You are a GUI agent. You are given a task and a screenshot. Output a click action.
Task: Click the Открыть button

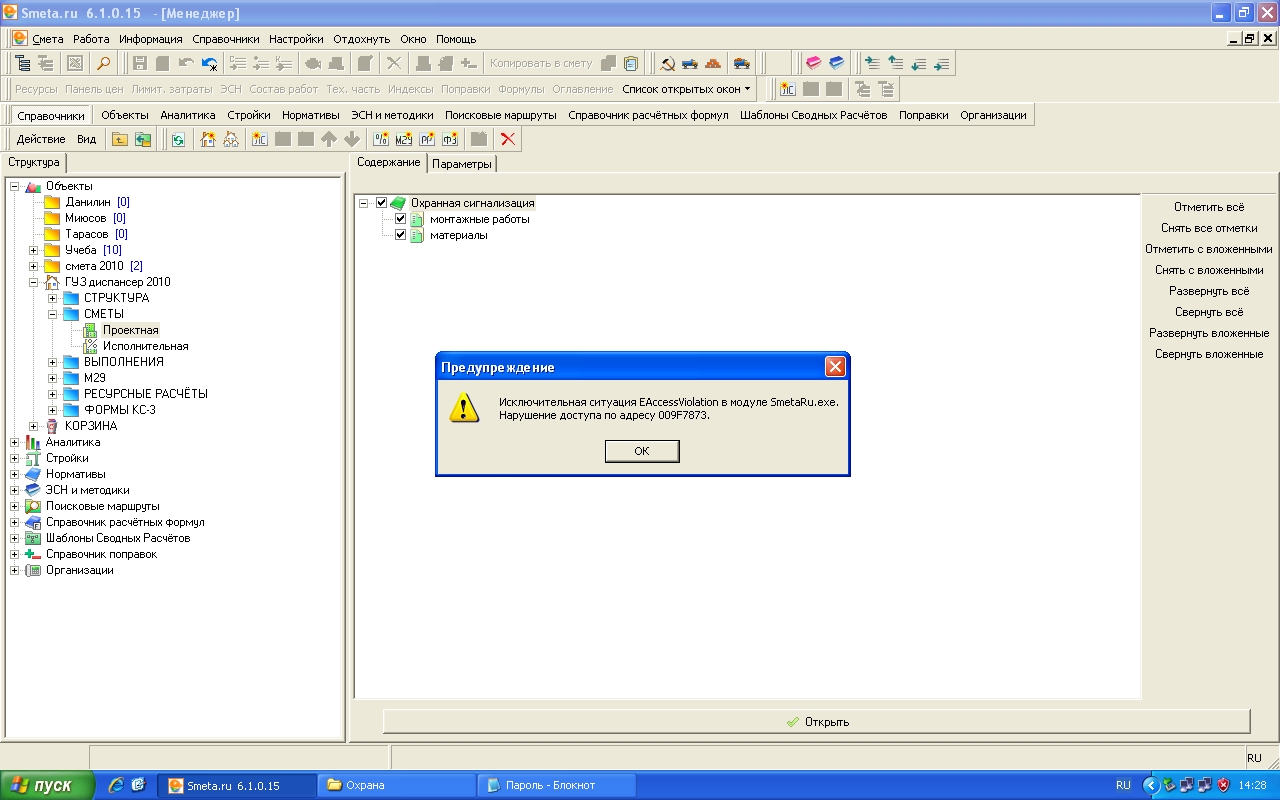(x=817, y=722)
